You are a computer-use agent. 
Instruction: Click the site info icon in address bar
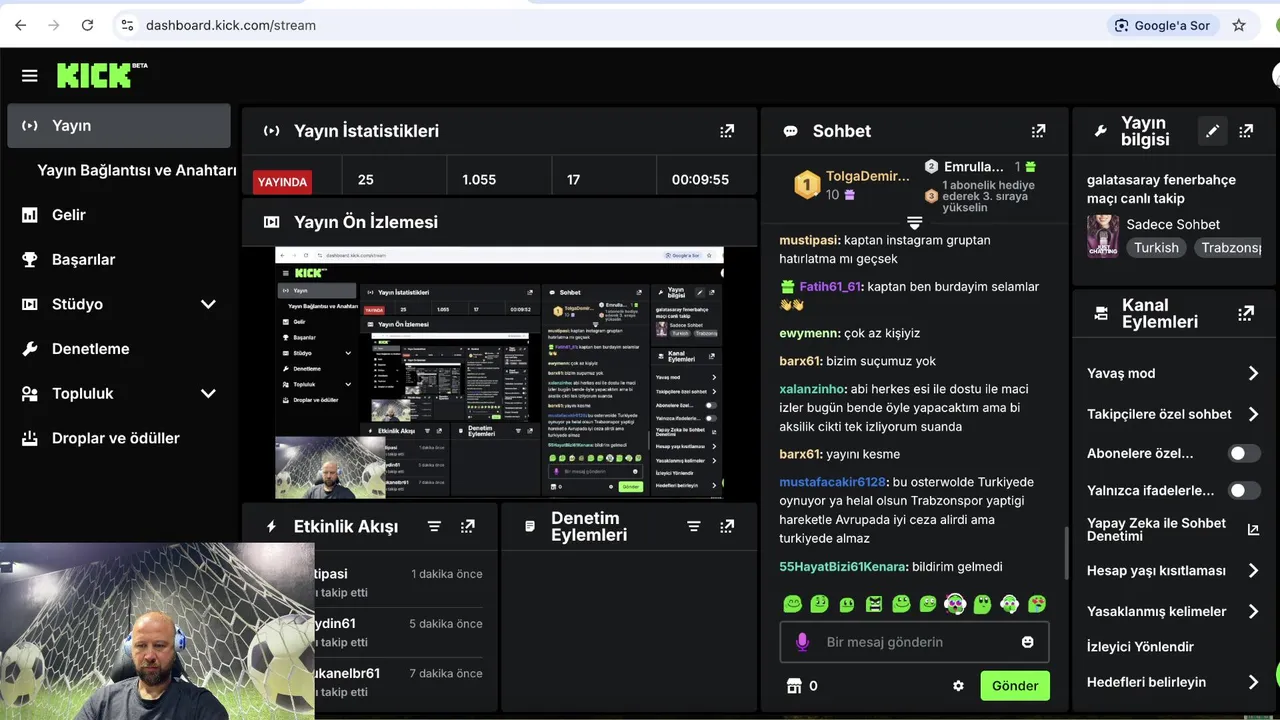tap(126, 25)
